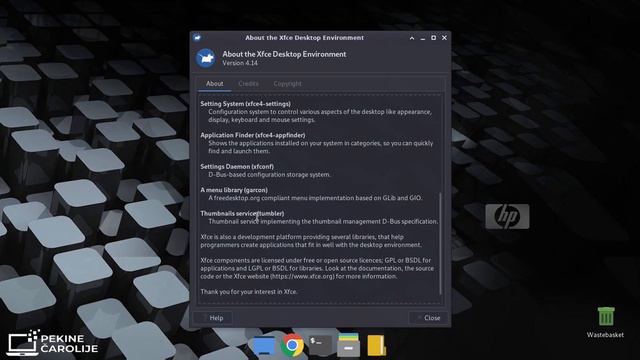Click the Xfce mouse logo in the dialog header
This screenshot has height=360, width=640.
[205, 58]
